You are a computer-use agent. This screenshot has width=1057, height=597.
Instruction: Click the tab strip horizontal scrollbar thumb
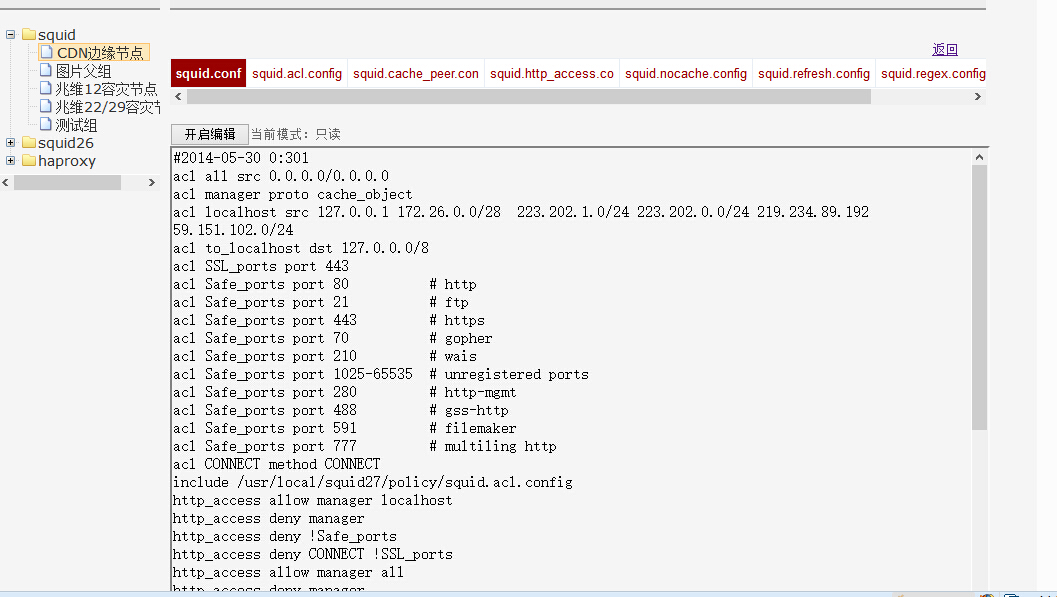529,96
